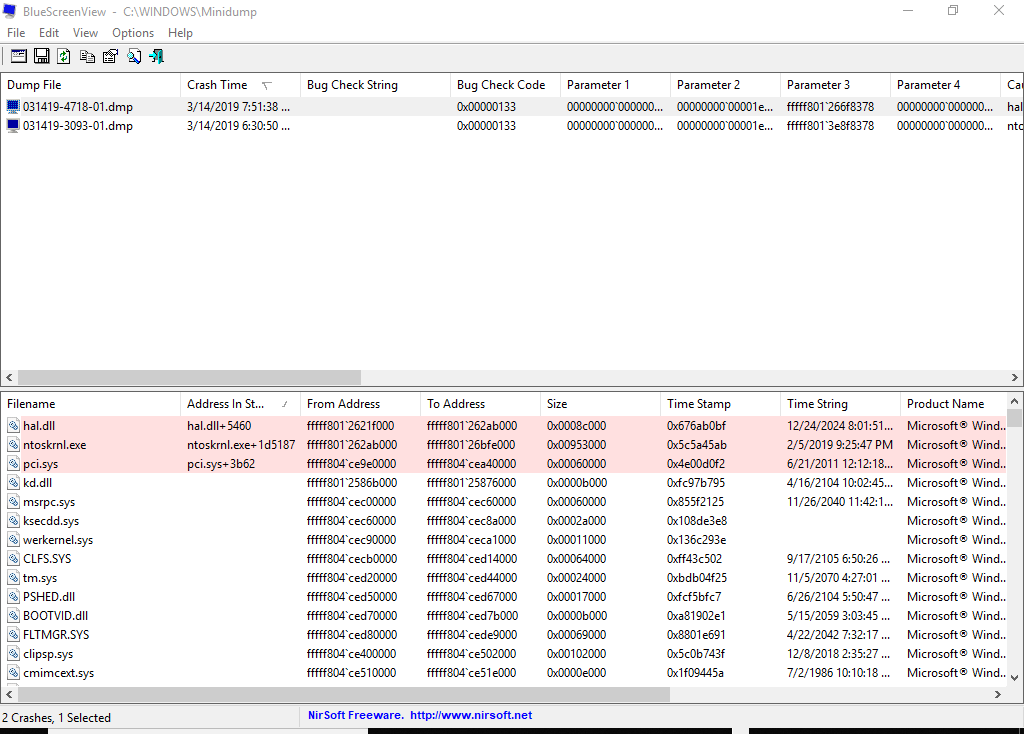Sort by the Parameter 1 column header

pyautogui.click(x=615, y=85)
